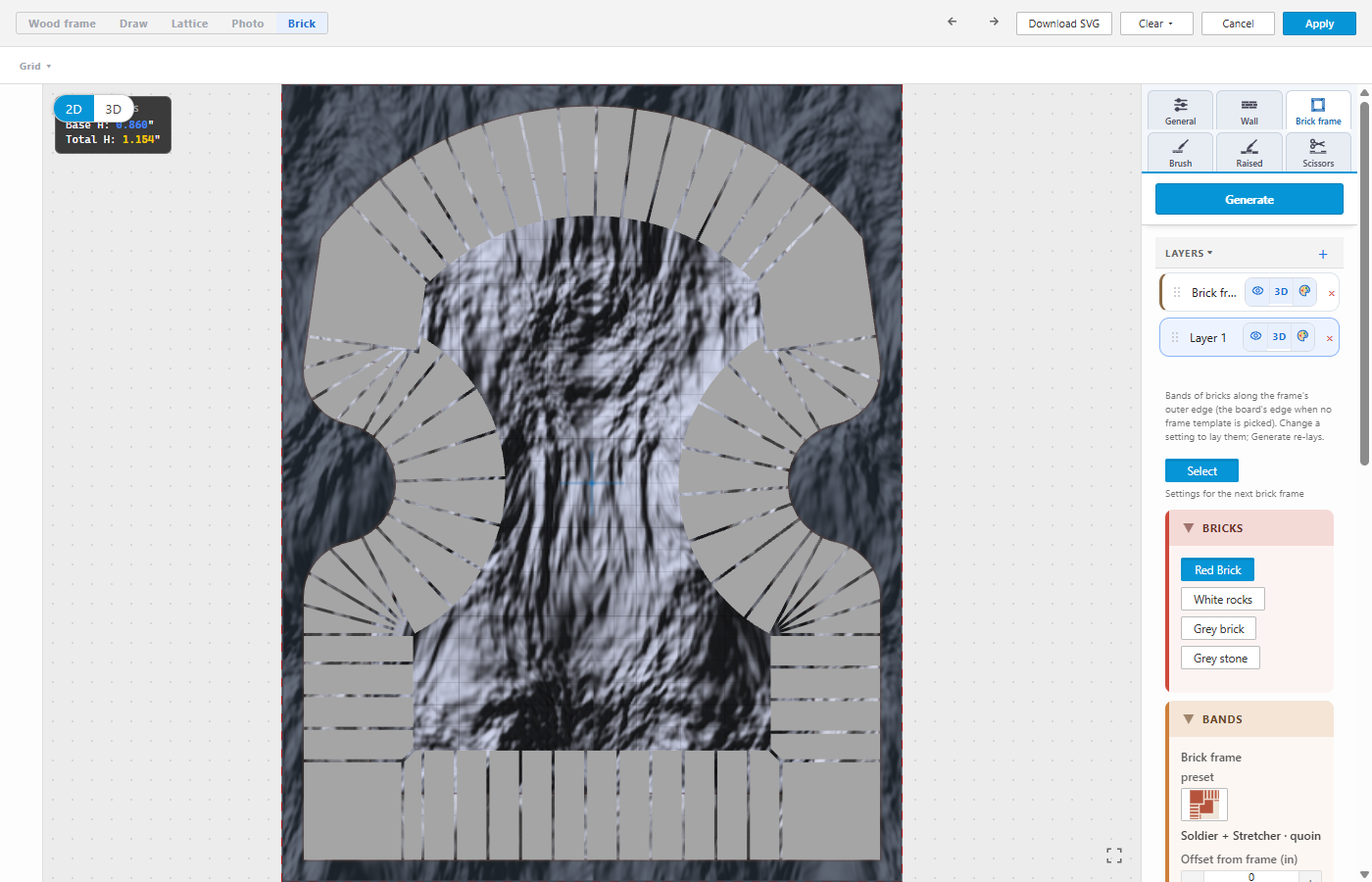The height and width of the screenshot is (882, 1372).
Task: Click the fullscreen canvas icon
Action: (x=1114, y=856)
